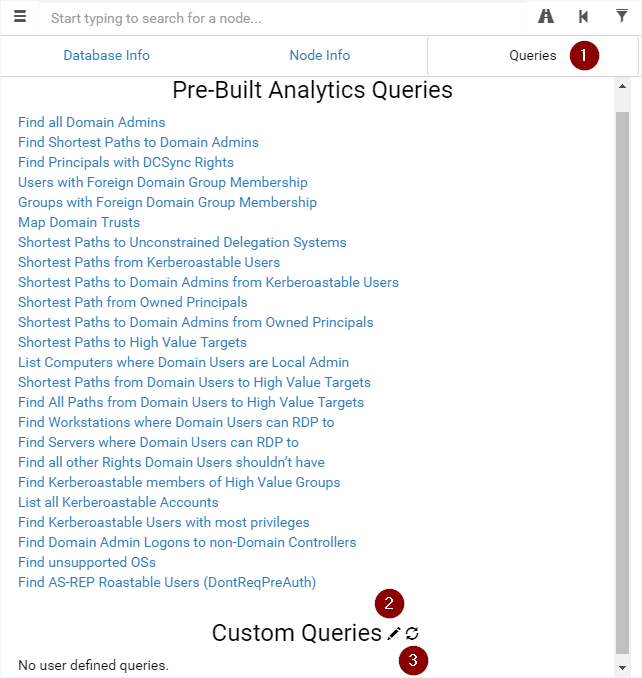Switch to the Node Info tab
The width and height of the screenshot is (642, 678).
[319, 55]
